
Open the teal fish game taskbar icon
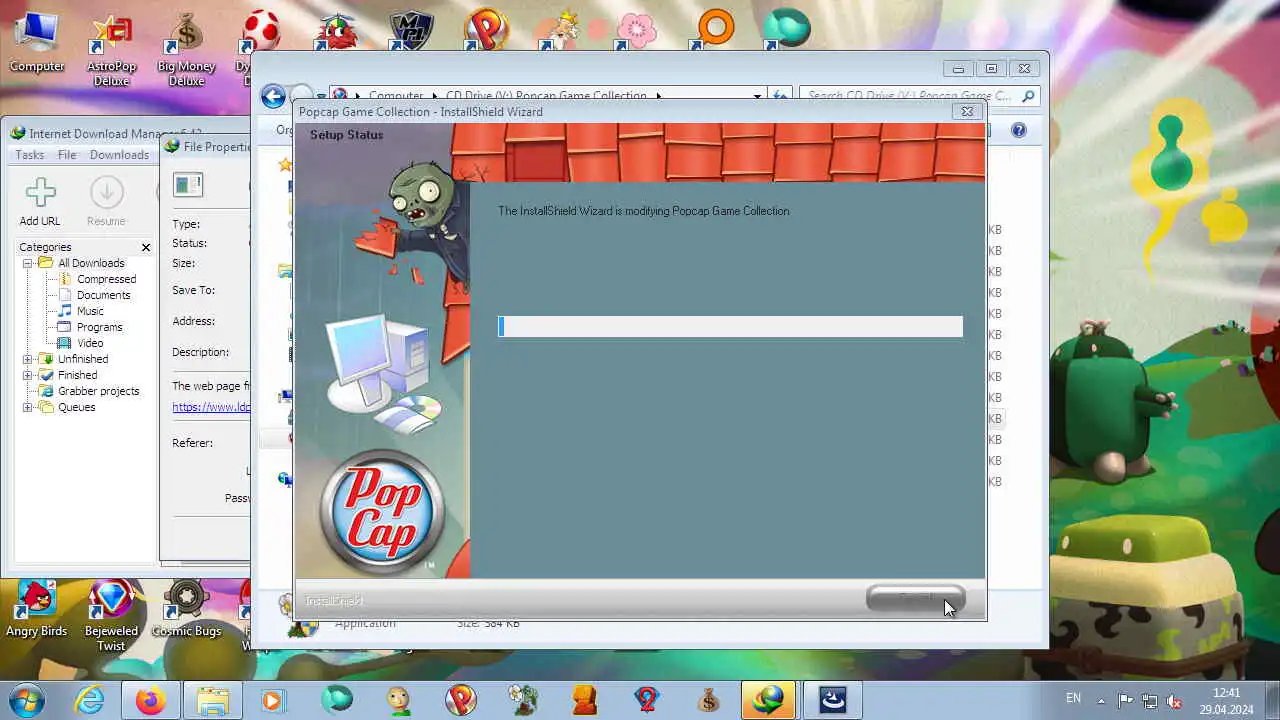338,700
